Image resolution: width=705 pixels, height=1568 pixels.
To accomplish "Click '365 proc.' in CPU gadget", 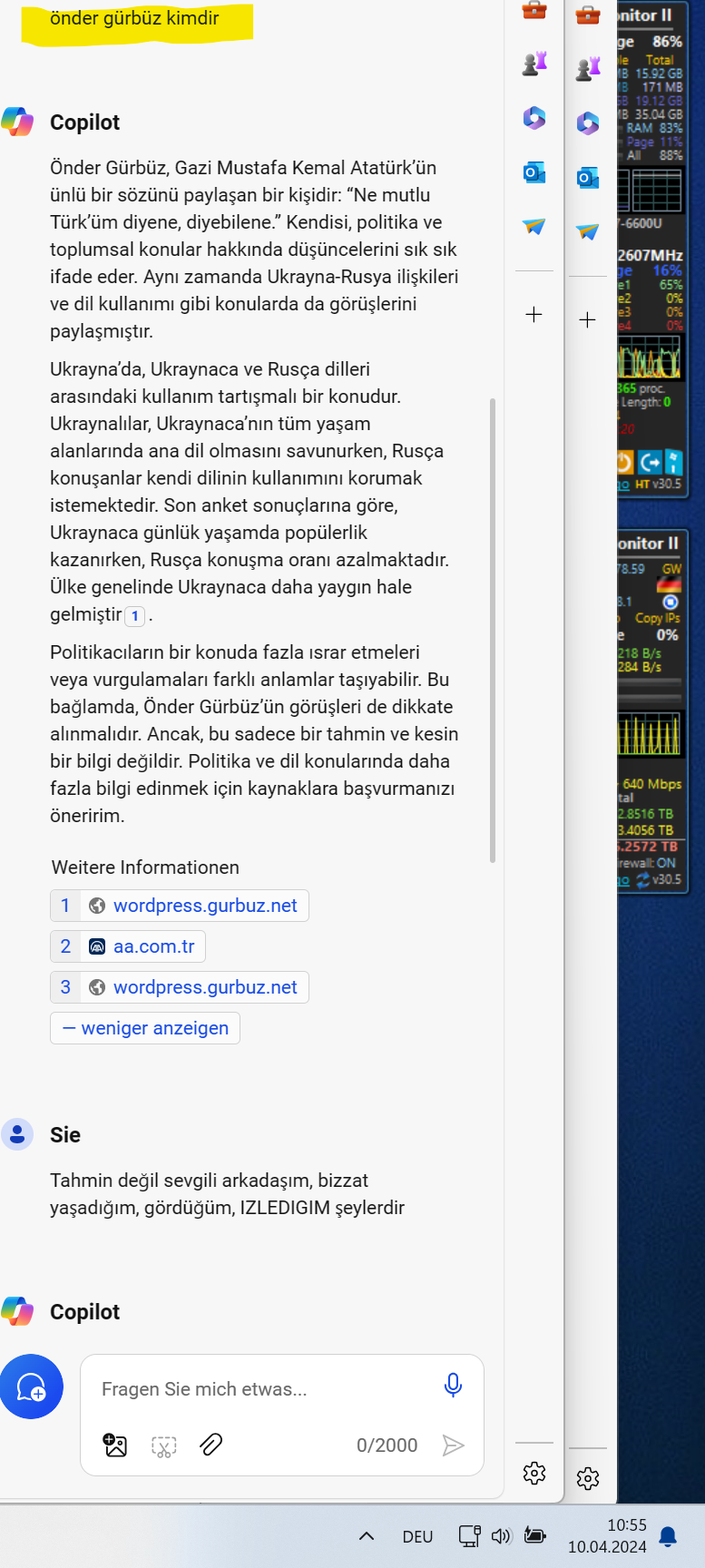I will 641,388.
